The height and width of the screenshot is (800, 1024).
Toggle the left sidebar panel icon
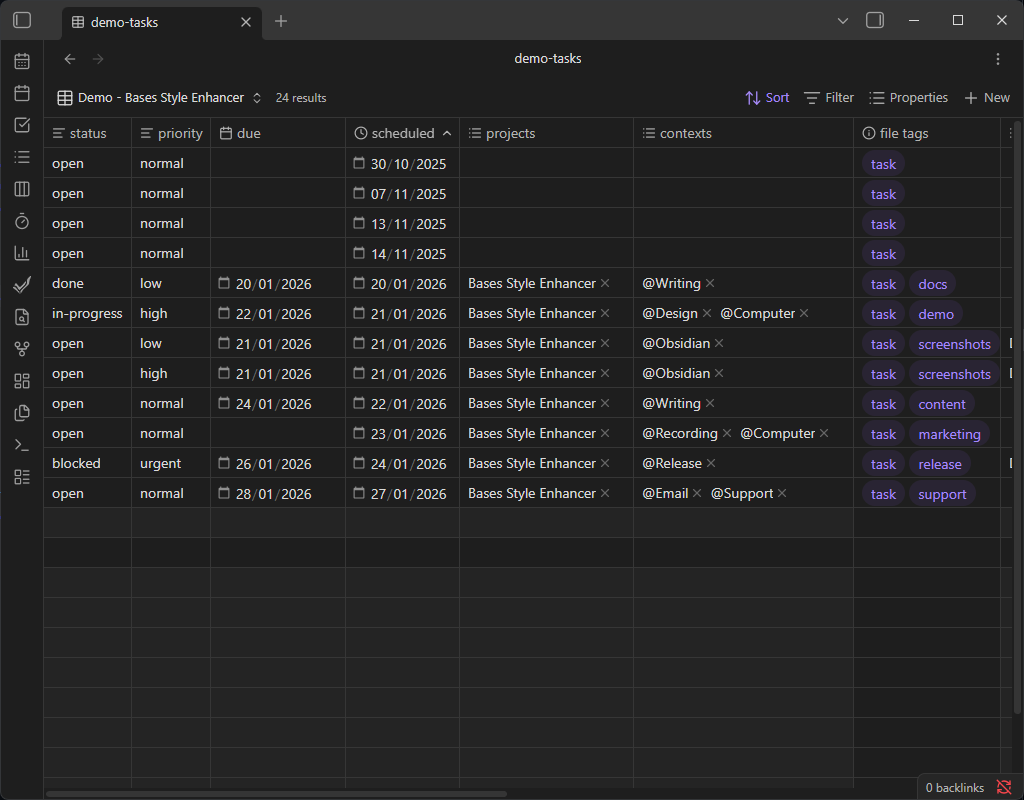click(22, 20)
